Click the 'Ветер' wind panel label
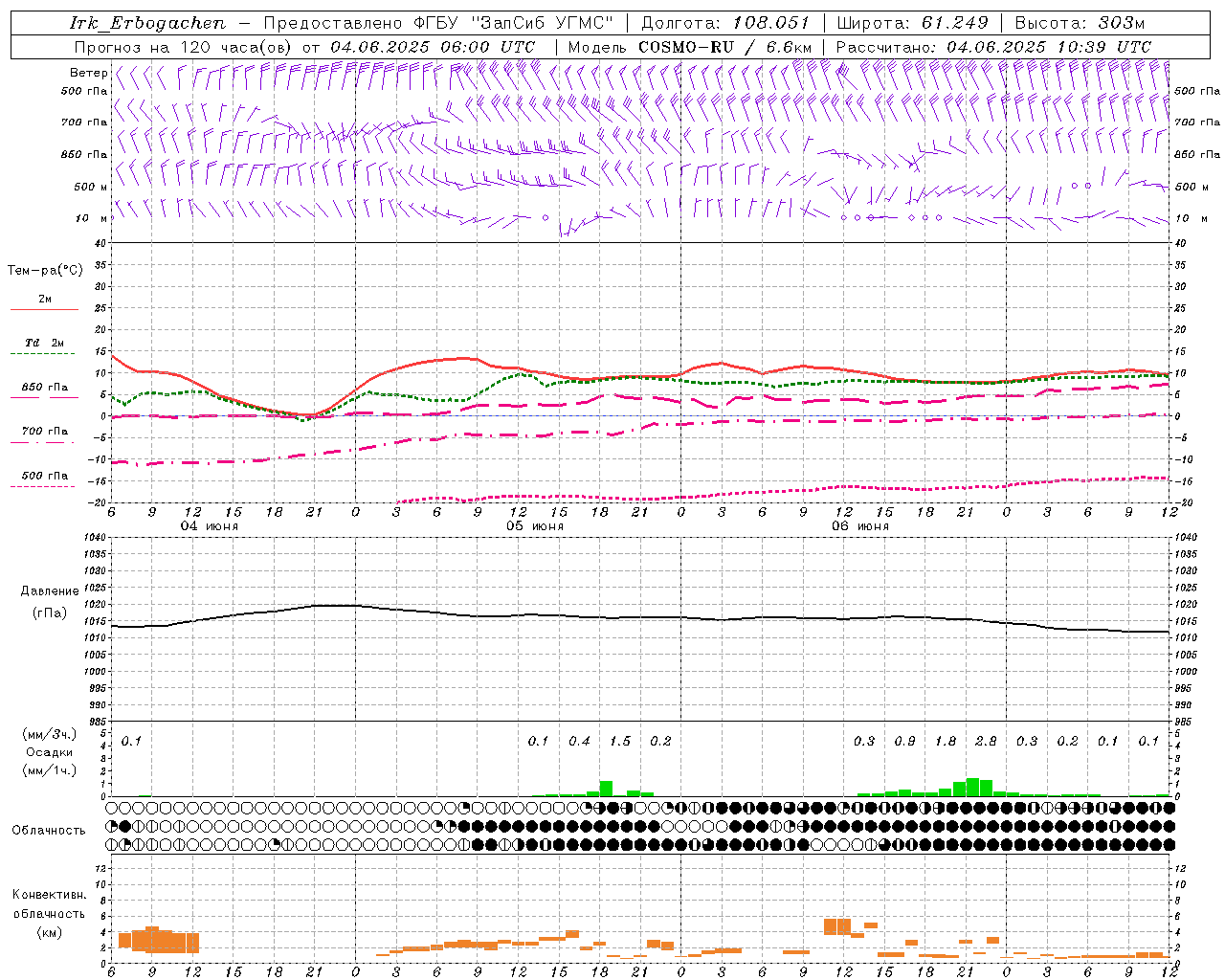Image resolution: width=1225 pixels, height=980 pixels. [x=88, y=73]
